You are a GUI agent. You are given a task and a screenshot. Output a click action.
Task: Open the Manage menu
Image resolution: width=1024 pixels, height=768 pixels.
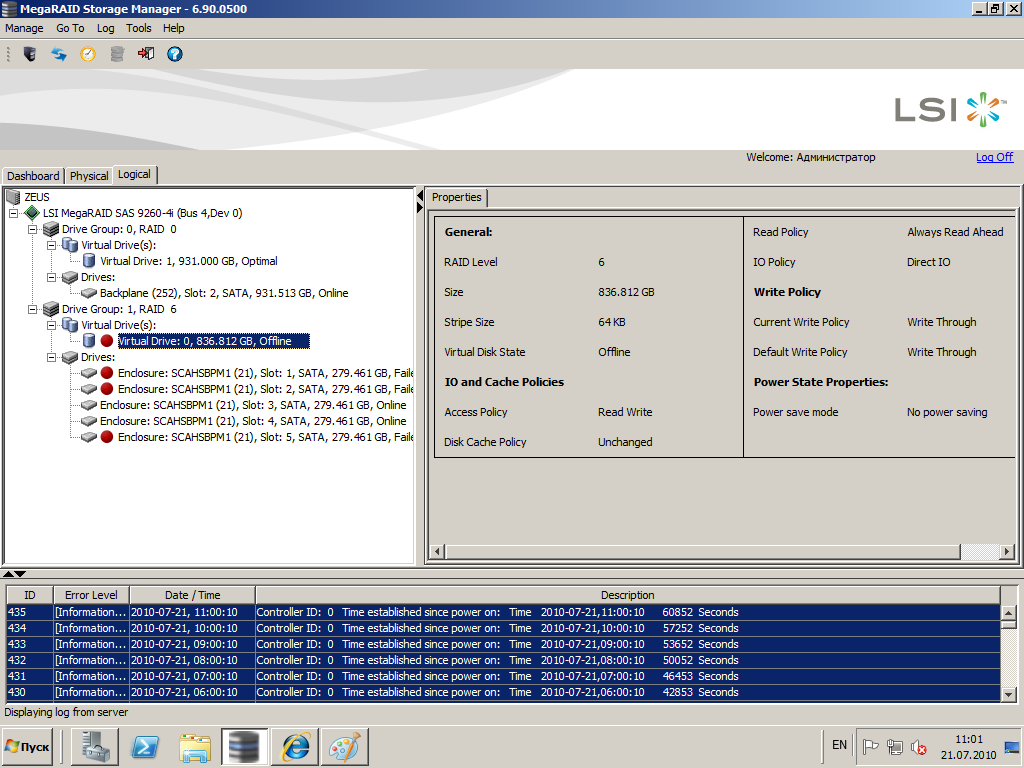[x=24, y=29]
